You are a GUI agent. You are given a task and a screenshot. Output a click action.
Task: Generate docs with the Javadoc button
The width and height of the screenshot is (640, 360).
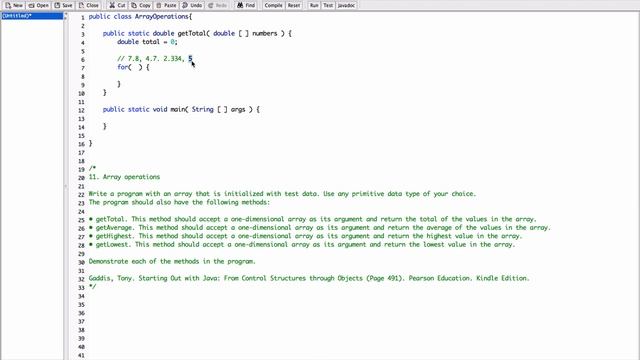[346, 5]
